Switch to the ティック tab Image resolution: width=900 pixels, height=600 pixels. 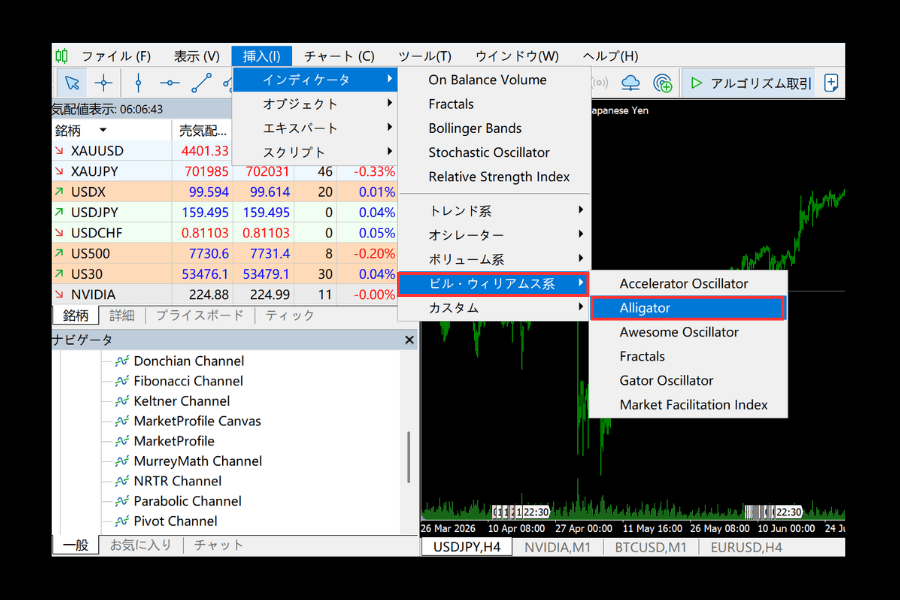pos(289,315)
